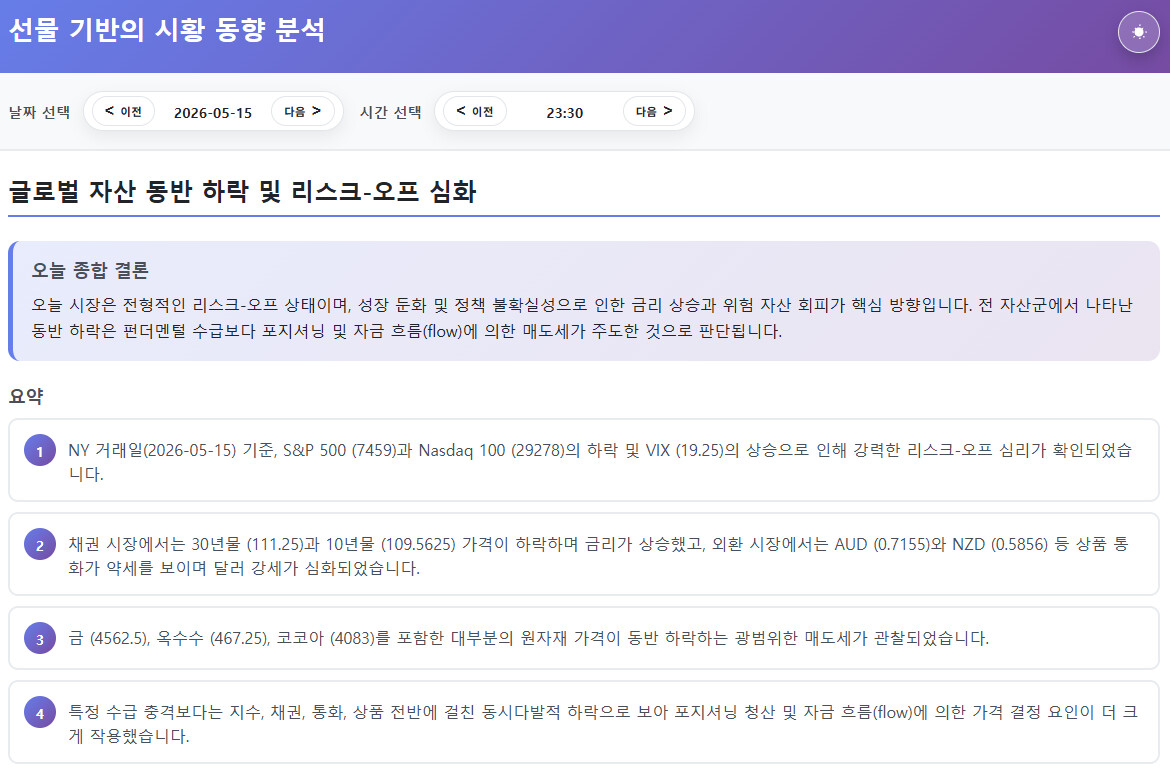Viewport: 1170px width, 776px height.
Task: Toggle the light/dark theme sun icon
Action: coord(1138,32)
